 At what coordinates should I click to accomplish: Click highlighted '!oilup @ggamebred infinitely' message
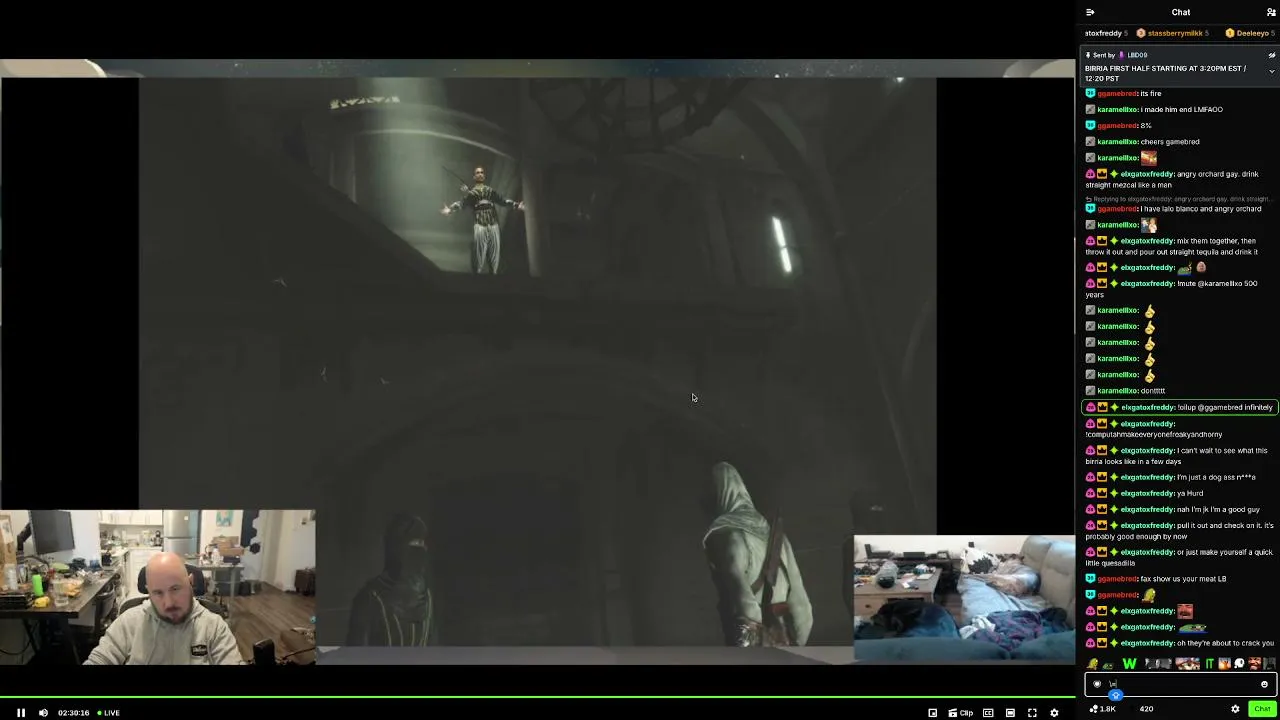[1180, 407]
